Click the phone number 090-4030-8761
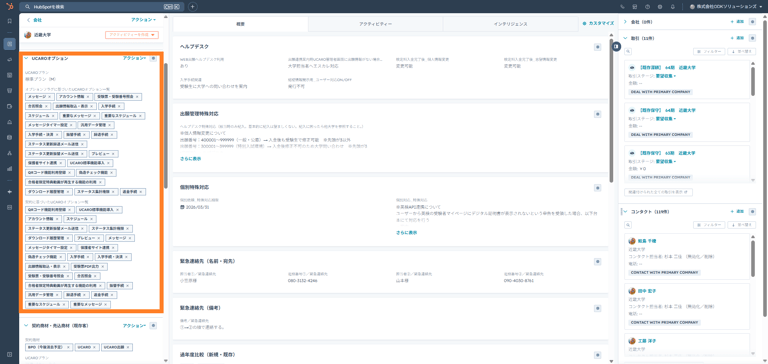This screenshot has width=768, height=364. click(518, 281)
